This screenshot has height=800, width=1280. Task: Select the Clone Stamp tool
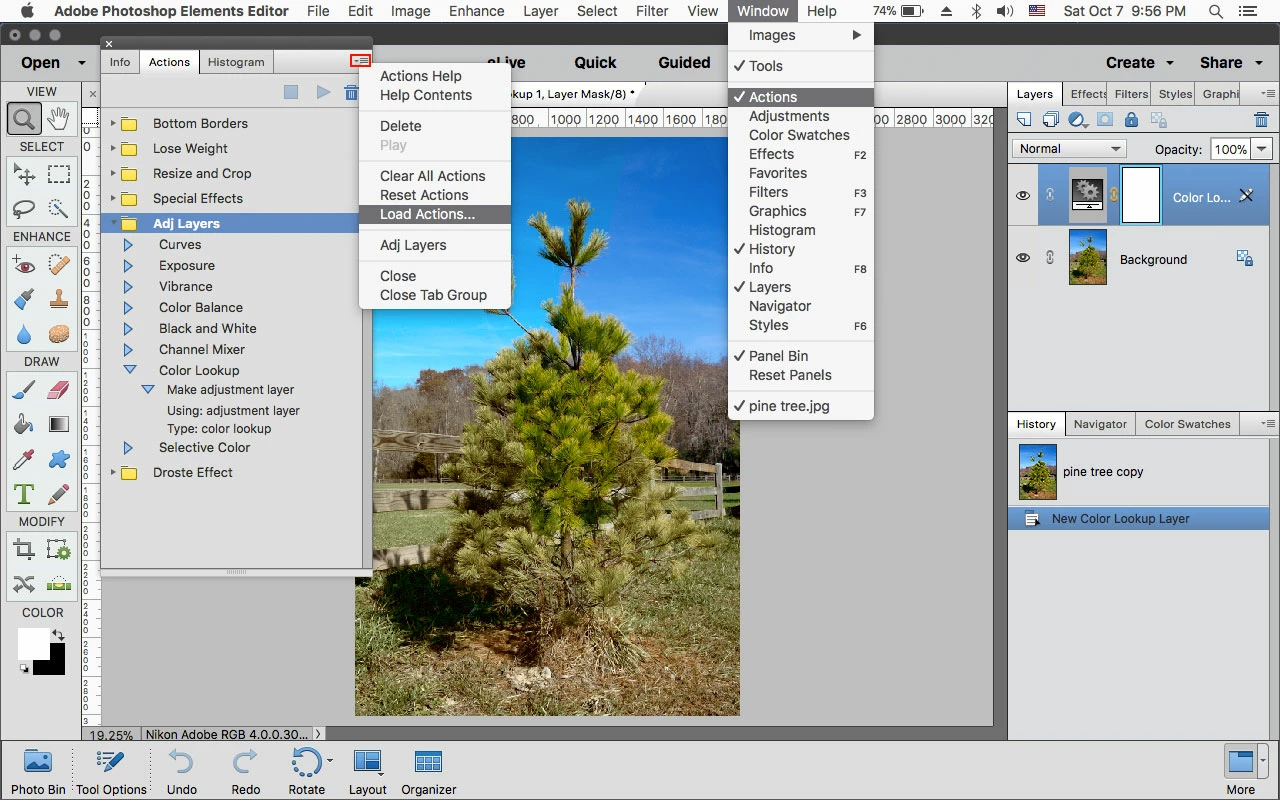point(59,299)
